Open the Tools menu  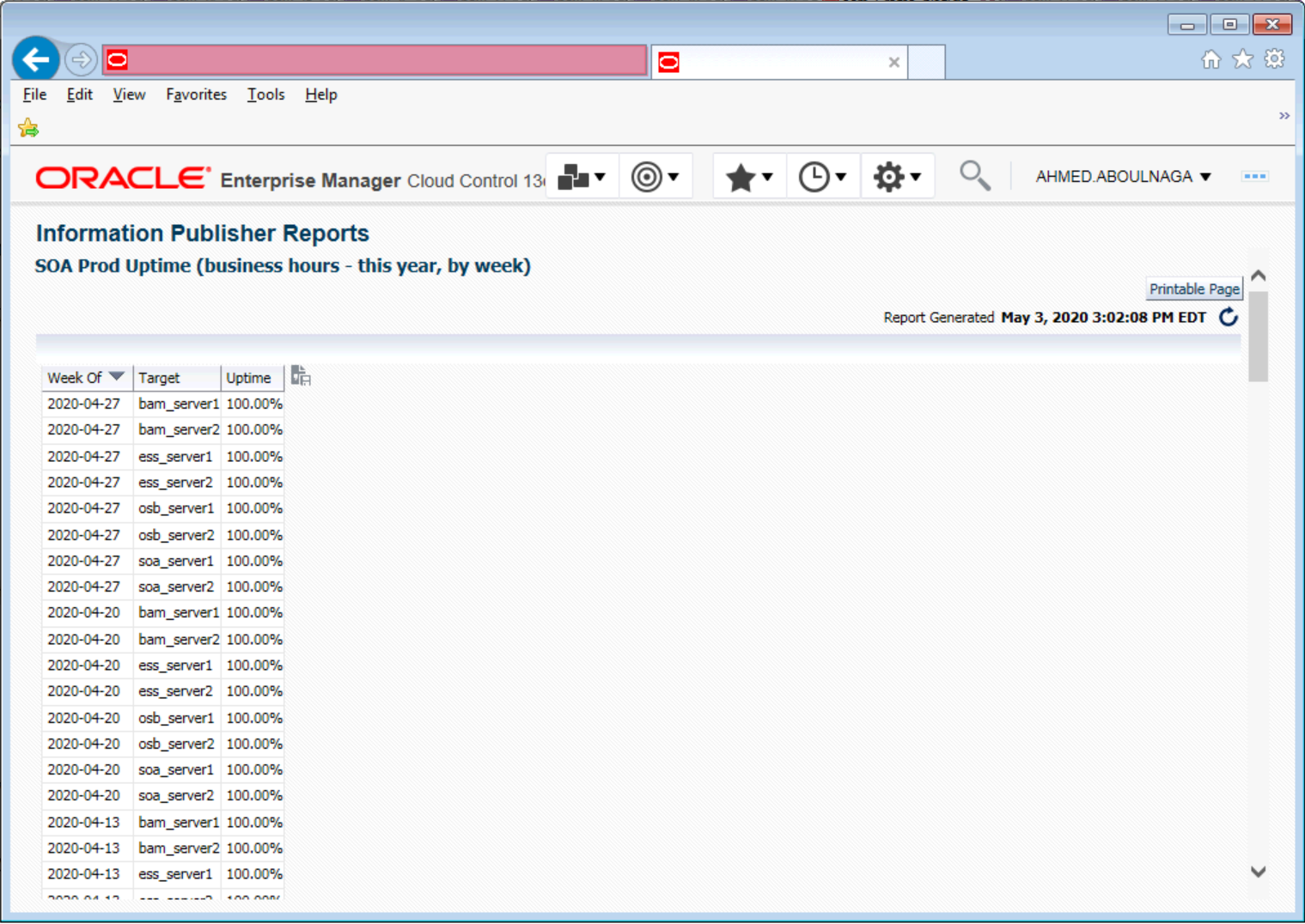coord(265,94)
